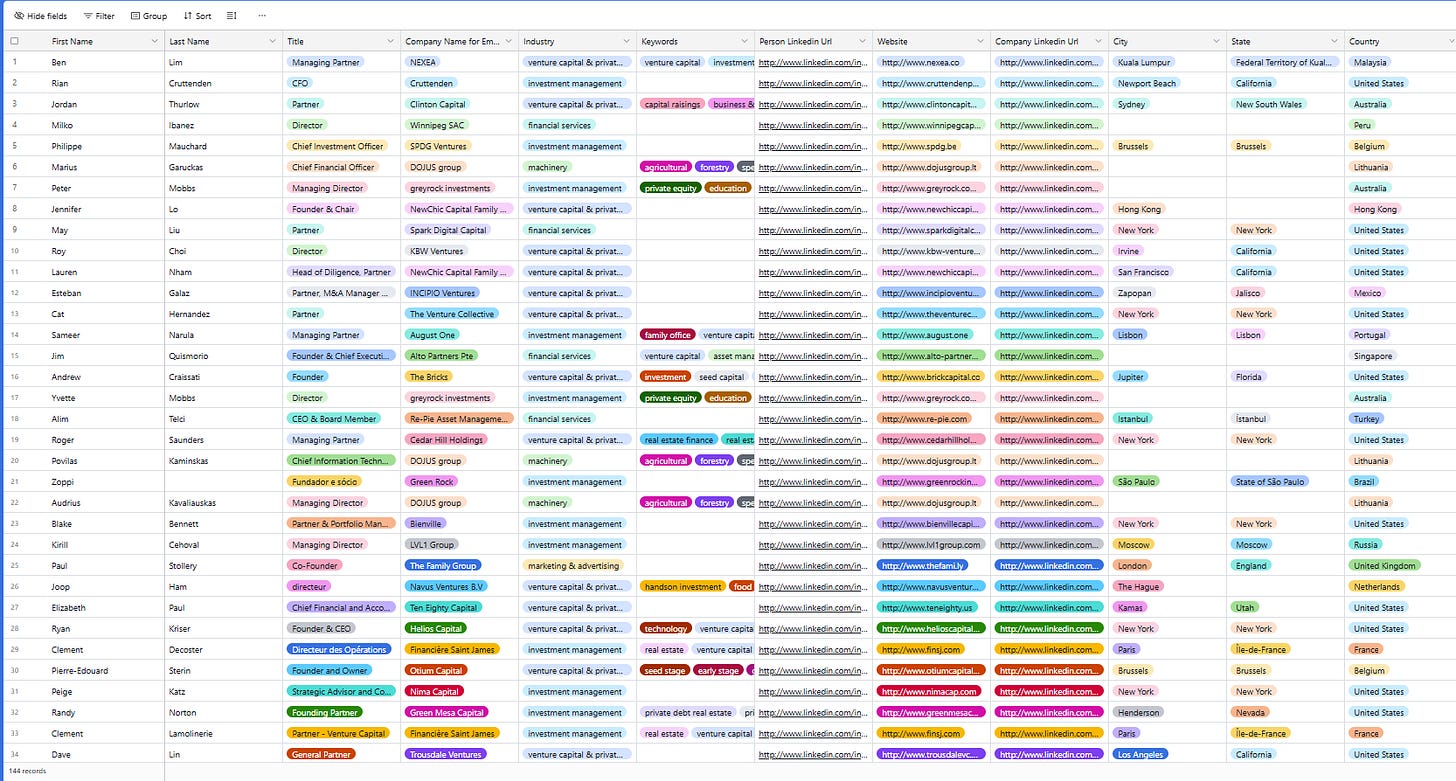
Task: Open Company Name column dropdown arrow
Action: pyautogui.click(x=508, y=41)
